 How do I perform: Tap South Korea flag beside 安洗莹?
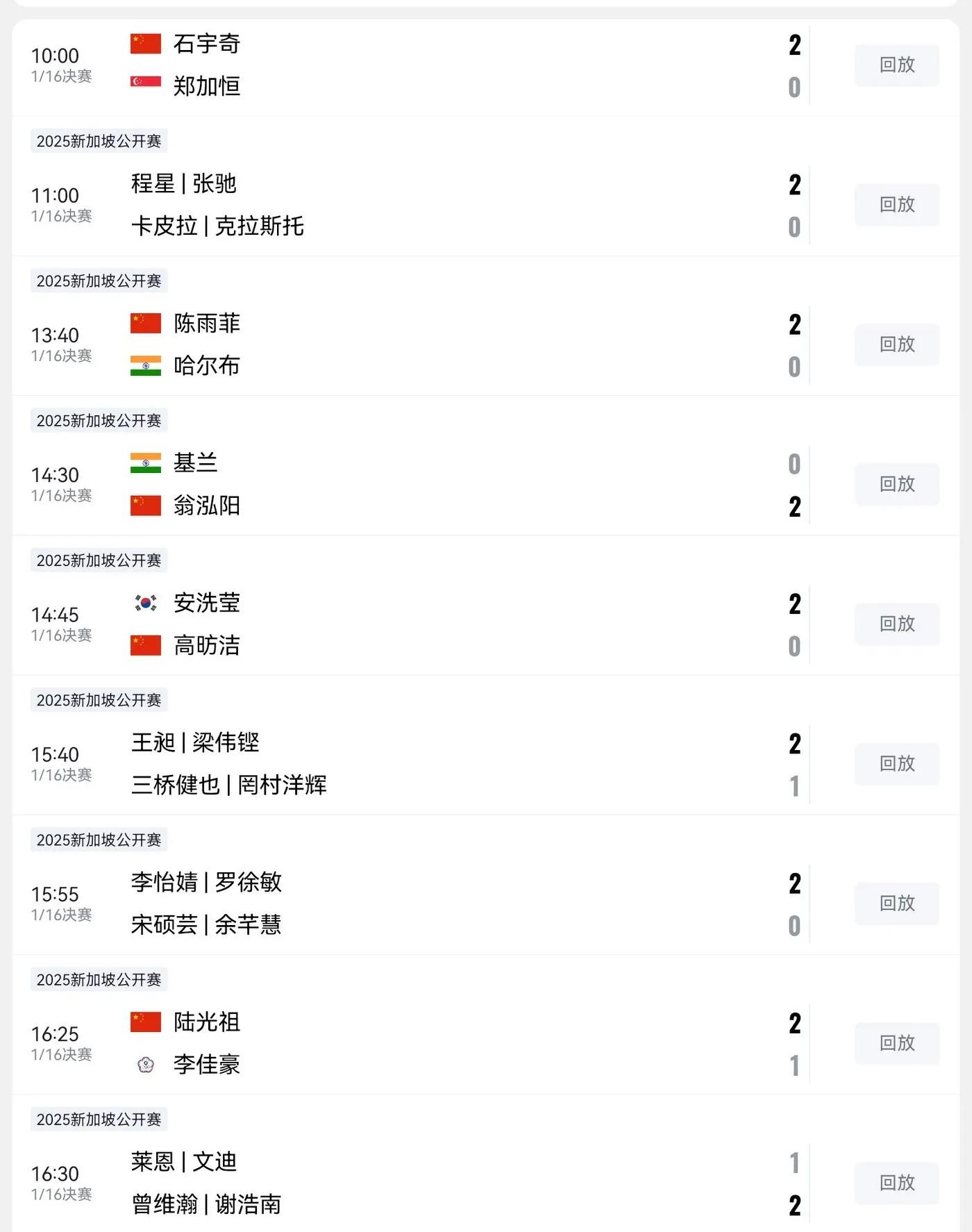pos(146,603)
